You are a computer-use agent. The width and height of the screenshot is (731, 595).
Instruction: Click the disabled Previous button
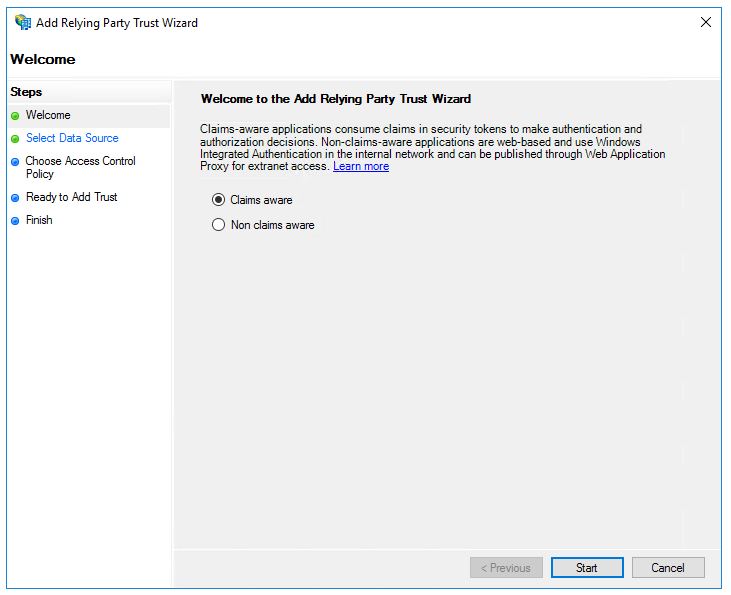tap(506, 567)
